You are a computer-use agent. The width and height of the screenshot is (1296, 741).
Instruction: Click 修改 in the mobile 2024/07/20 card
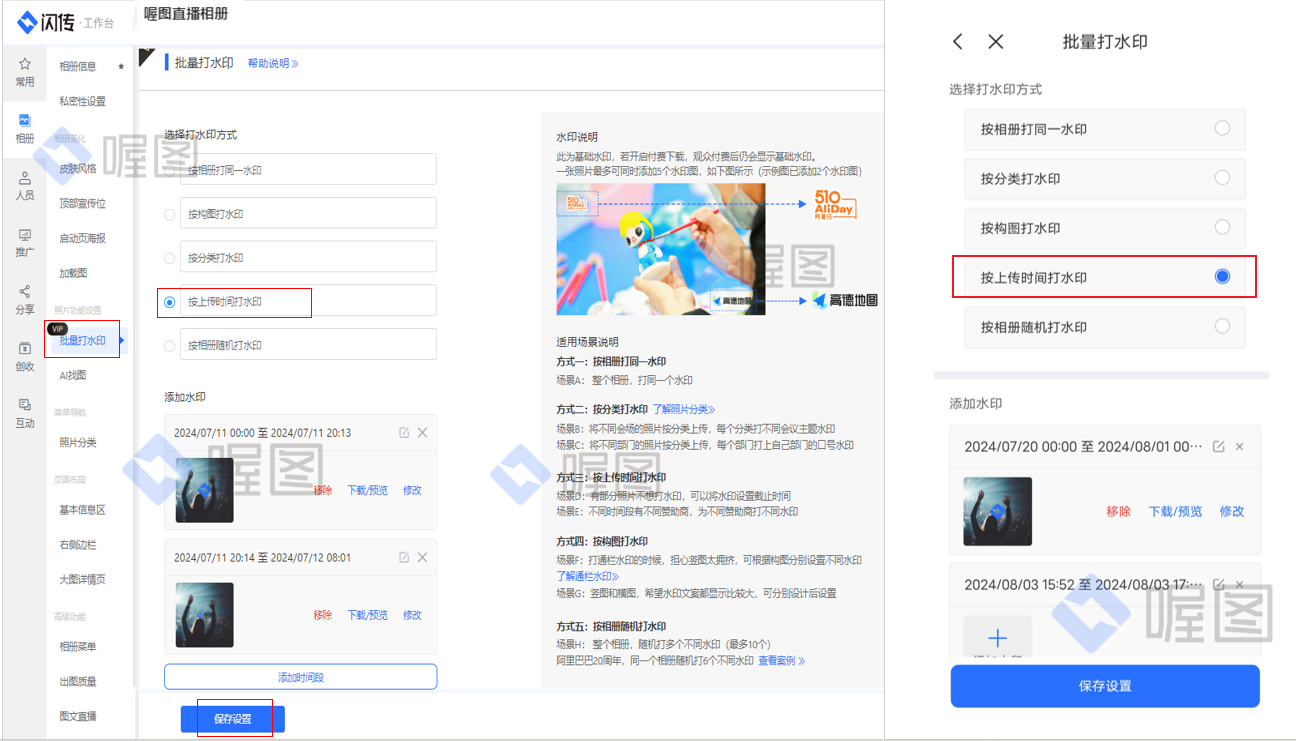(x=1232, y=511)
